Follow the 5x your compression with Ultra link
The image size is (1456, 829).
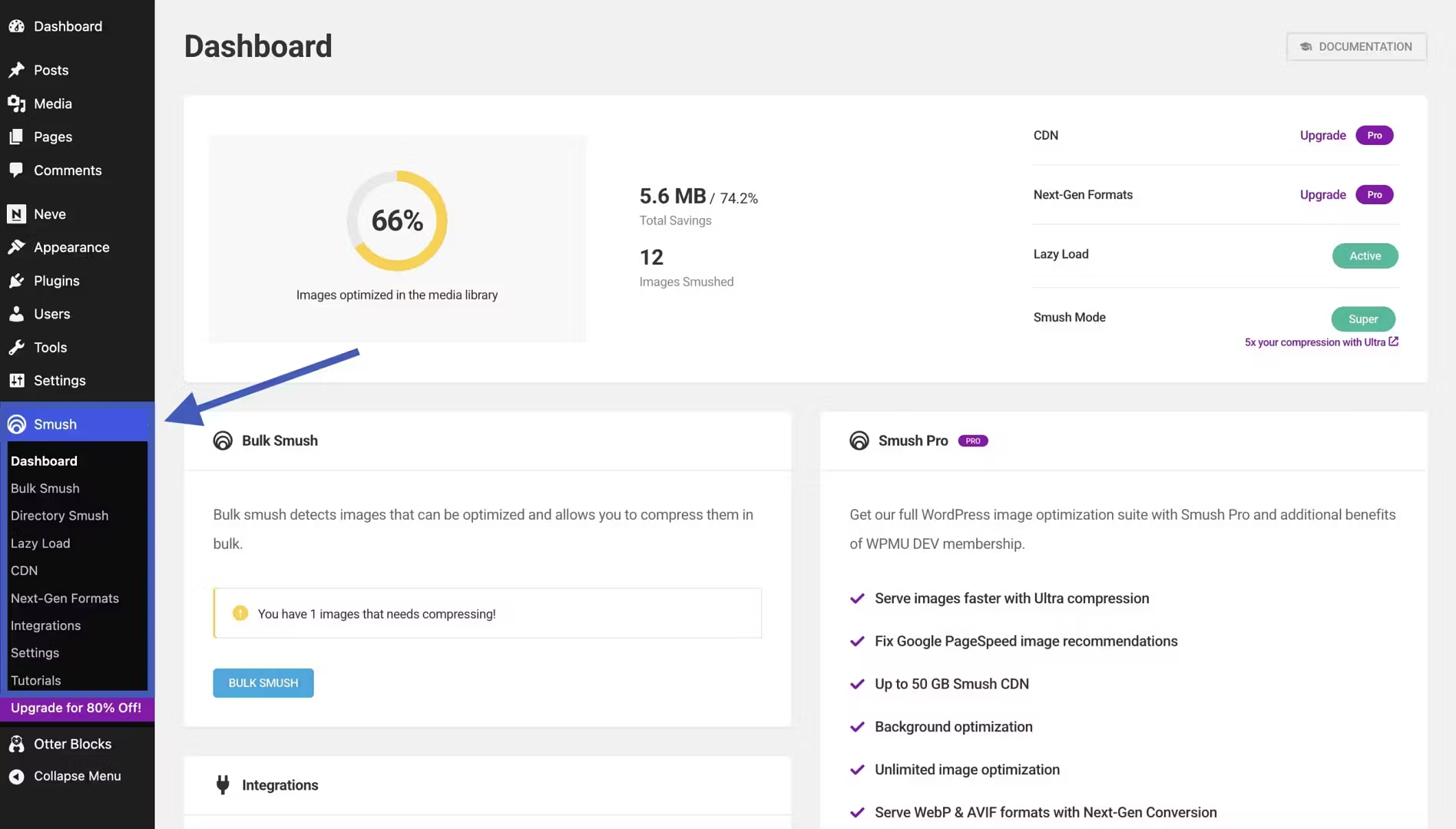click(x=1316, y=342)
